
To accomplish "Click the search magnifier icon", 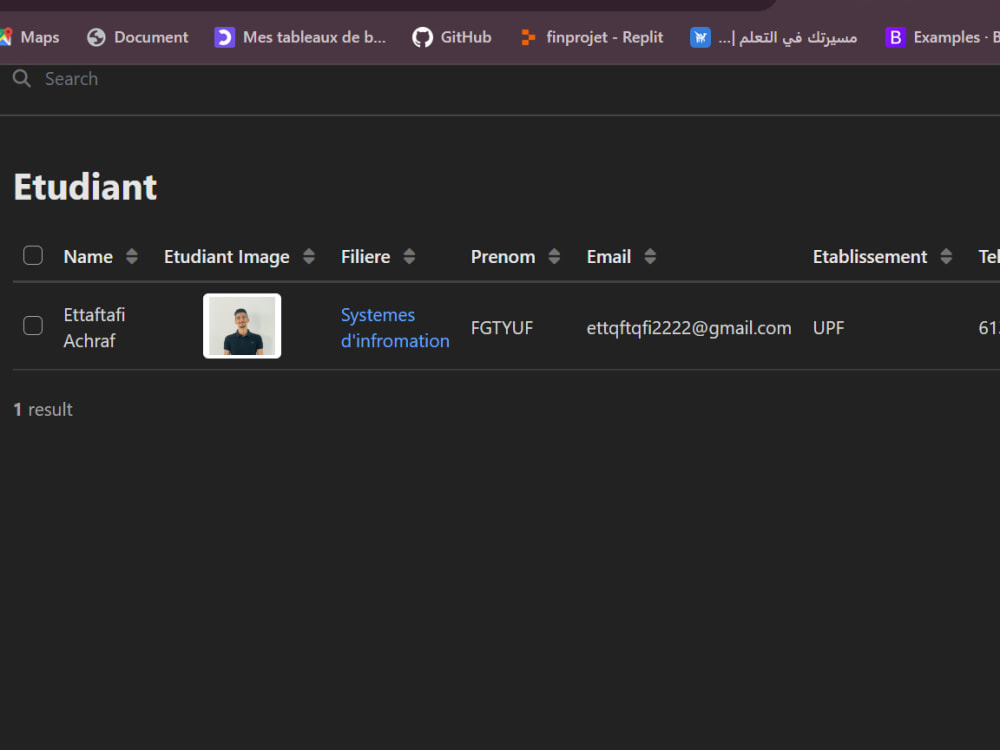I will (x=22, y=78).
